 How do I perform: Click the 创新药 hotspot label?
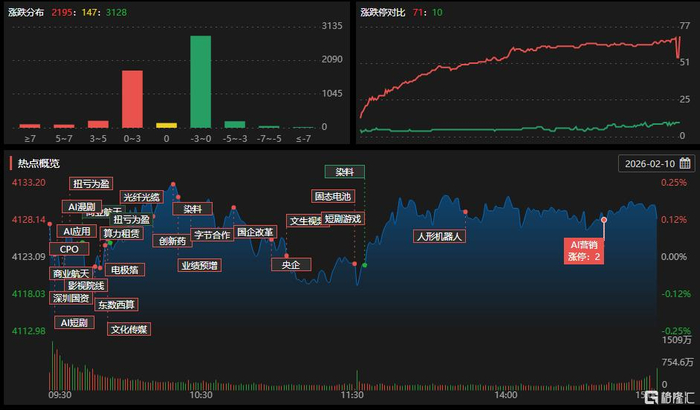(x=172, y=241)
